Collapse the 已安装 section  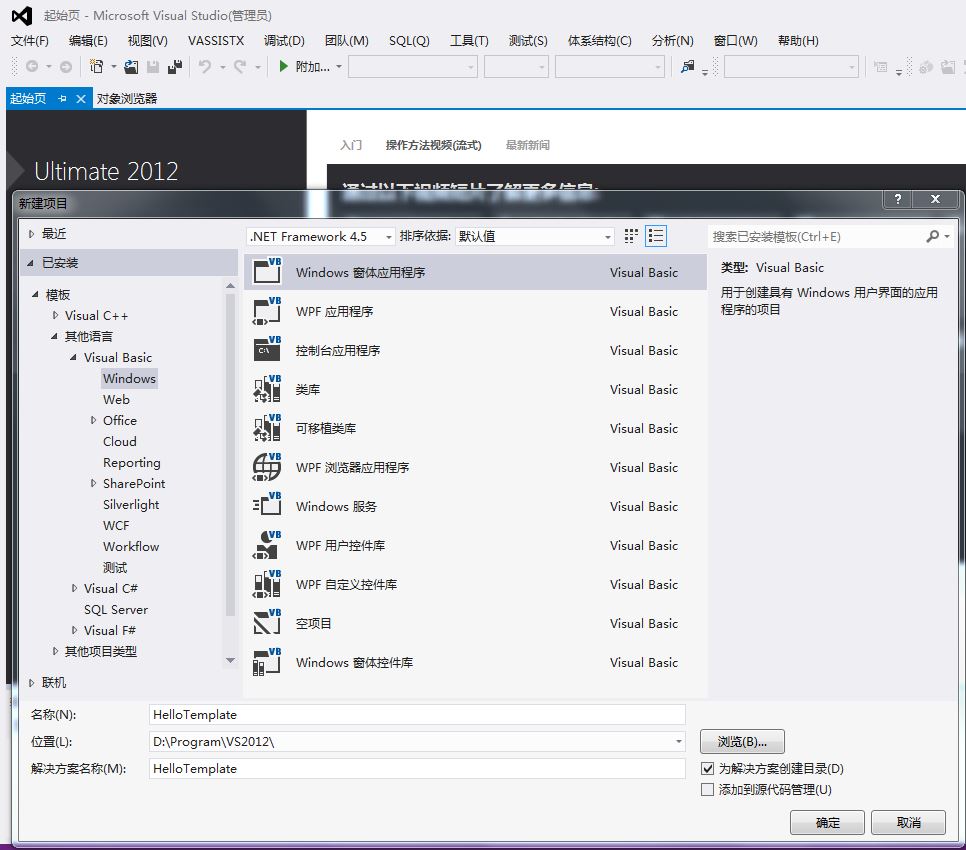point(31,263)
